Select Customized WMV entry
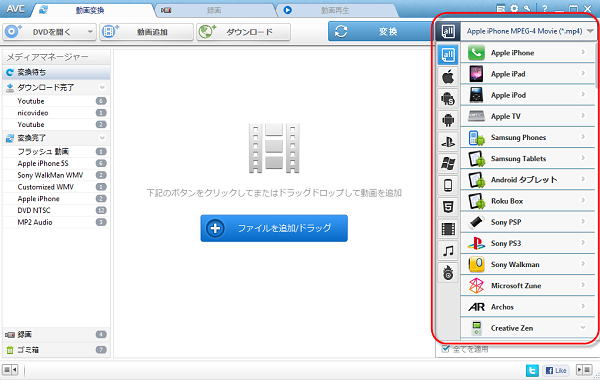Screen dimensions: 600x380 (56, 187)
